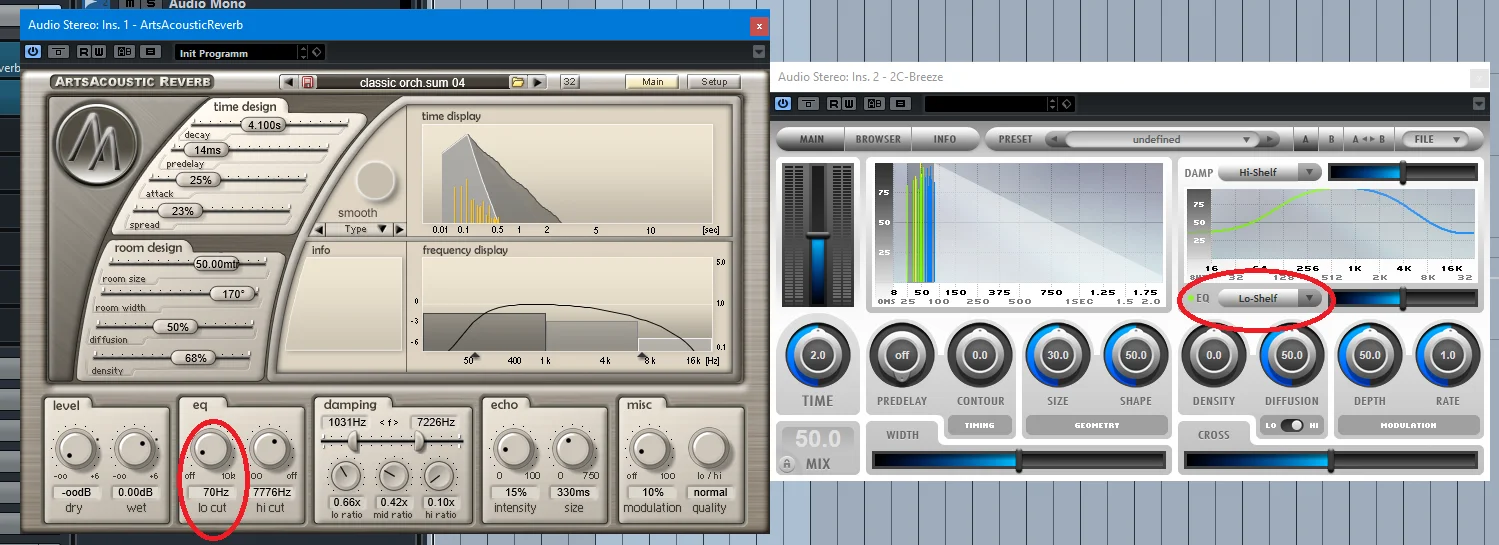Toggle bypass button in 2C-Breeze window
1499x545 pixels.
point(807,103)
